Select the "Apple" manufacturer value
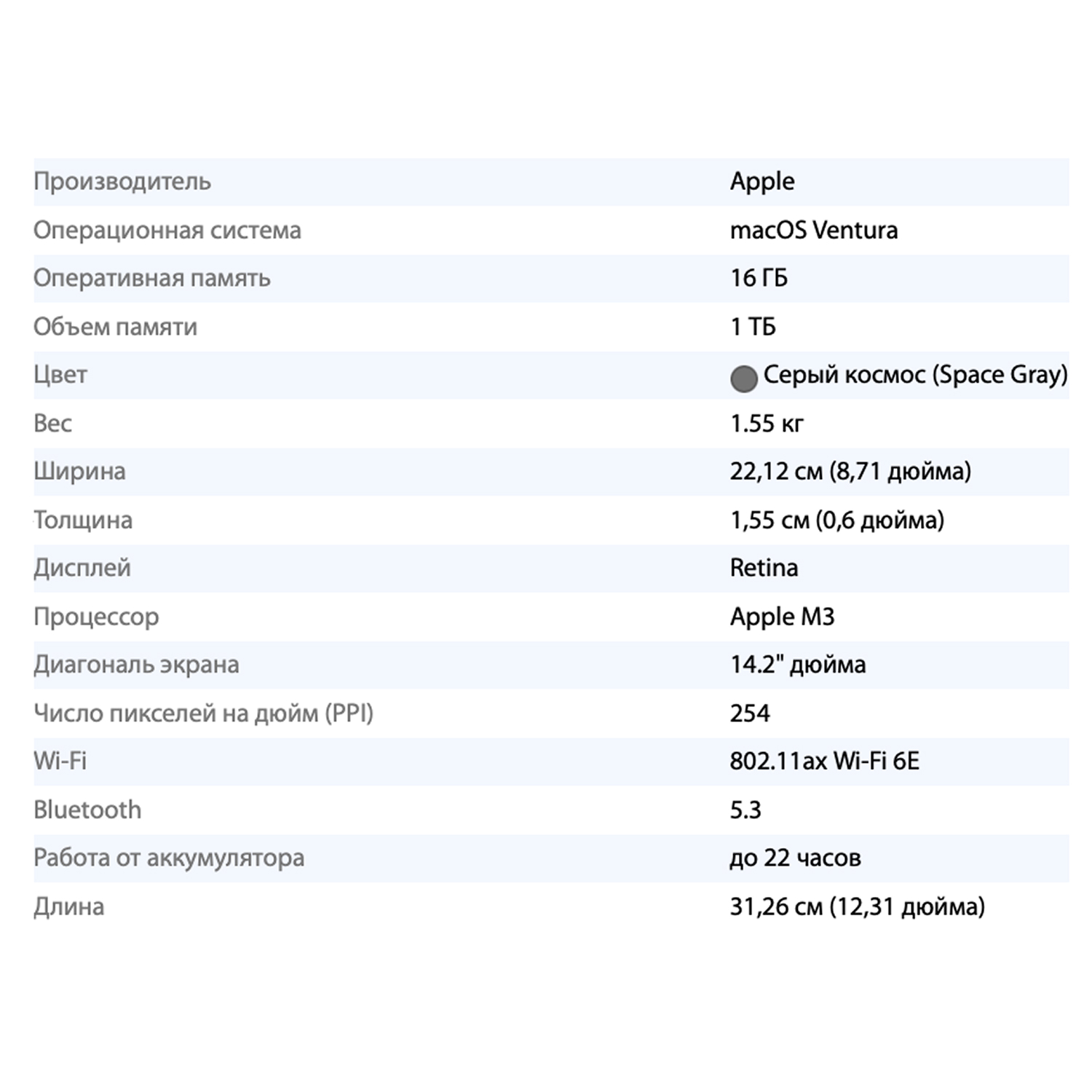 tap(761, 181)
